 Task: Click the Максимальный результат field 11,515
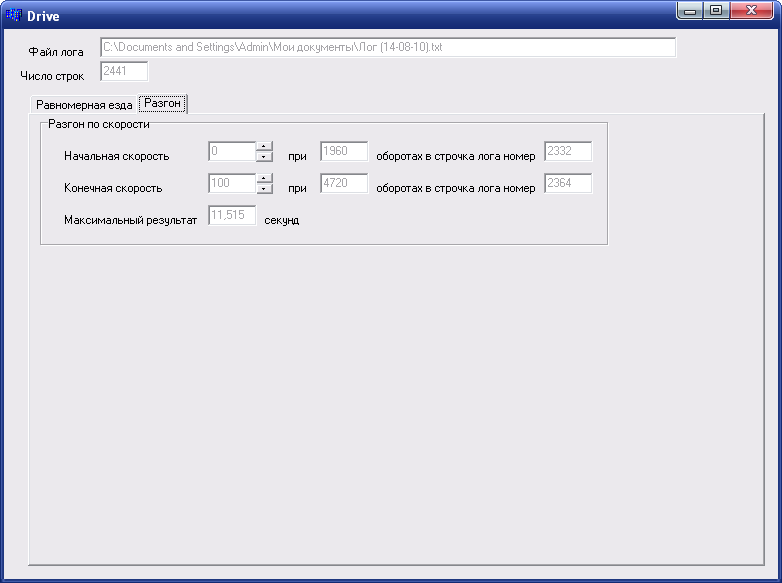pos(232,215)
